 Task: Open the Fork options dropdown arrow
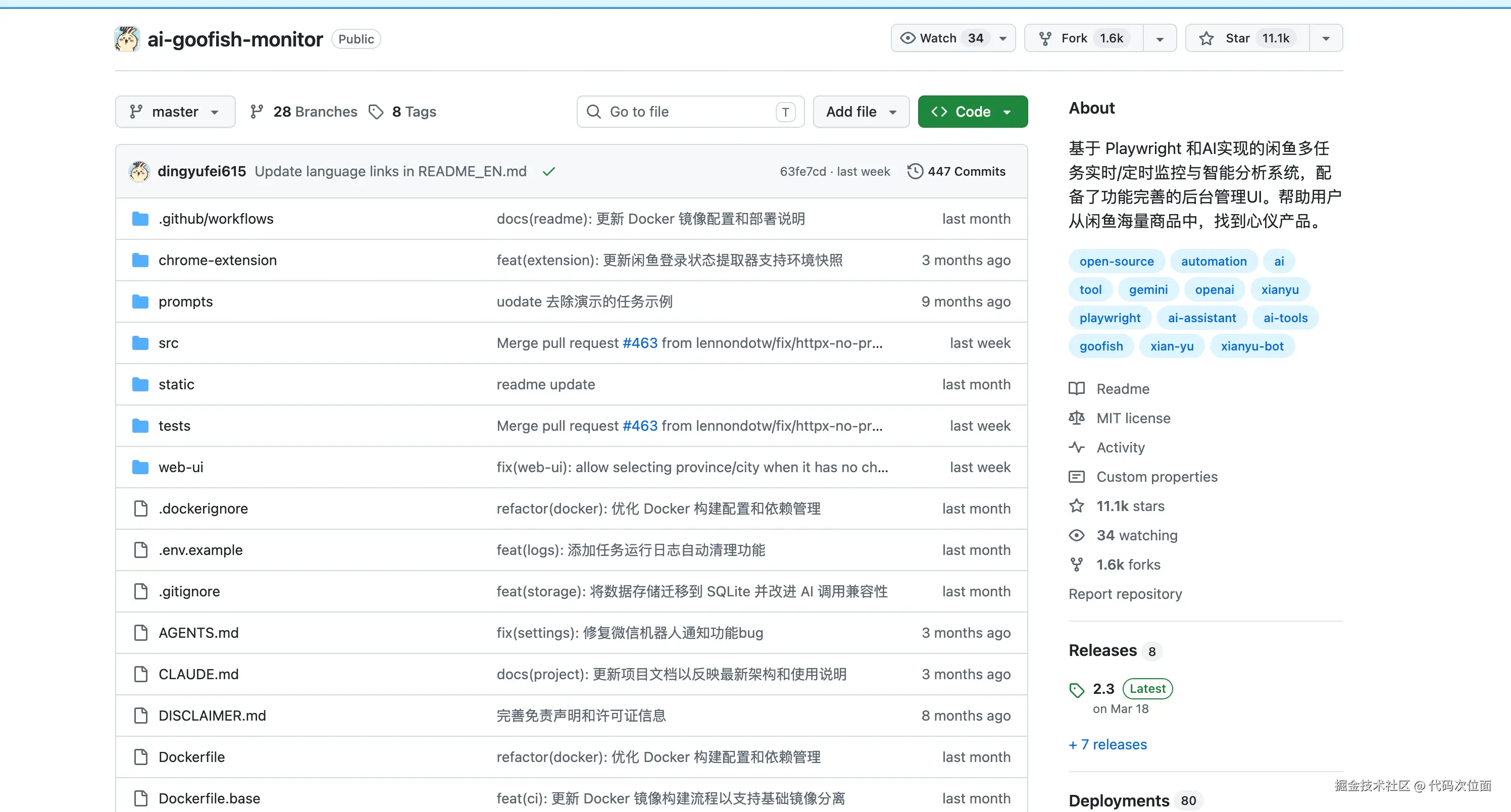coord(1160,39)
